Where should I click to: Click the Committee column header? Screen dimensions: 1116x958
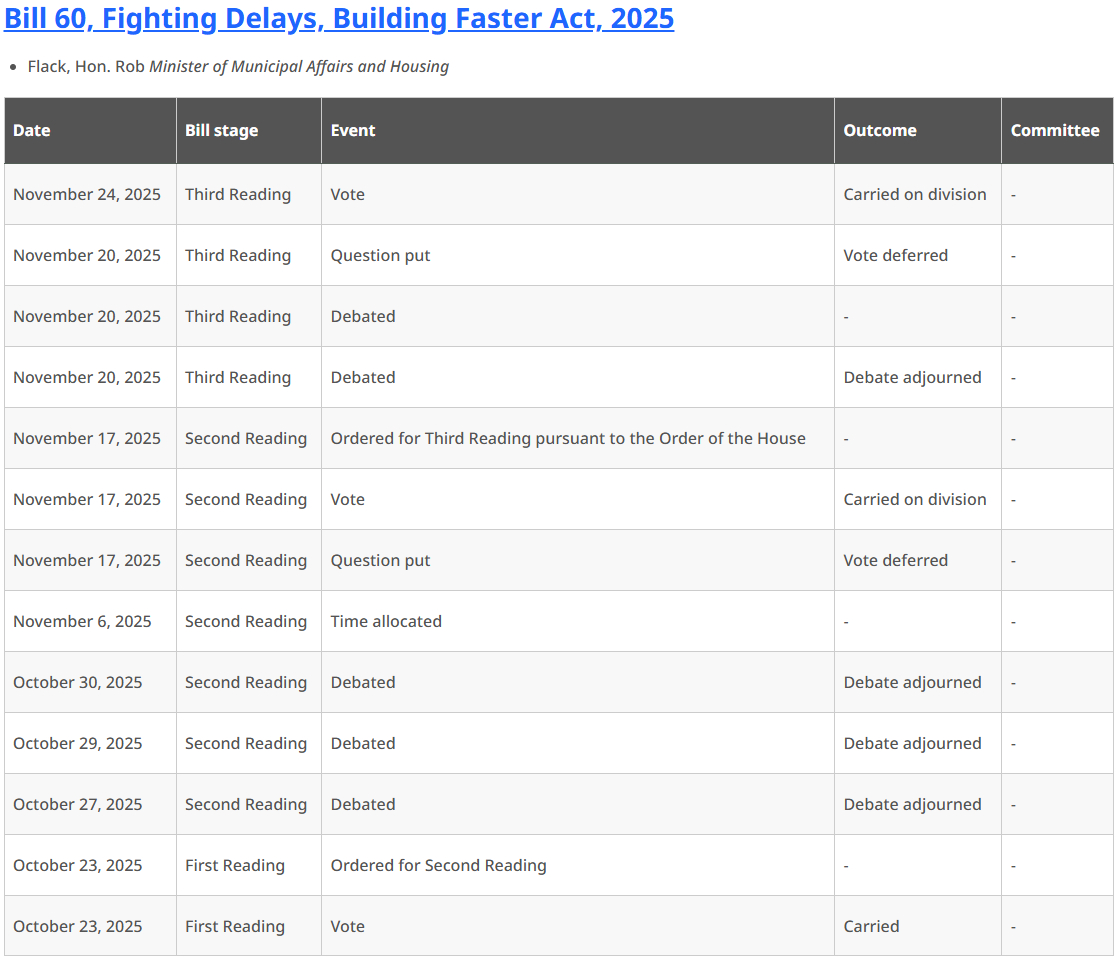coord(1054,130)
